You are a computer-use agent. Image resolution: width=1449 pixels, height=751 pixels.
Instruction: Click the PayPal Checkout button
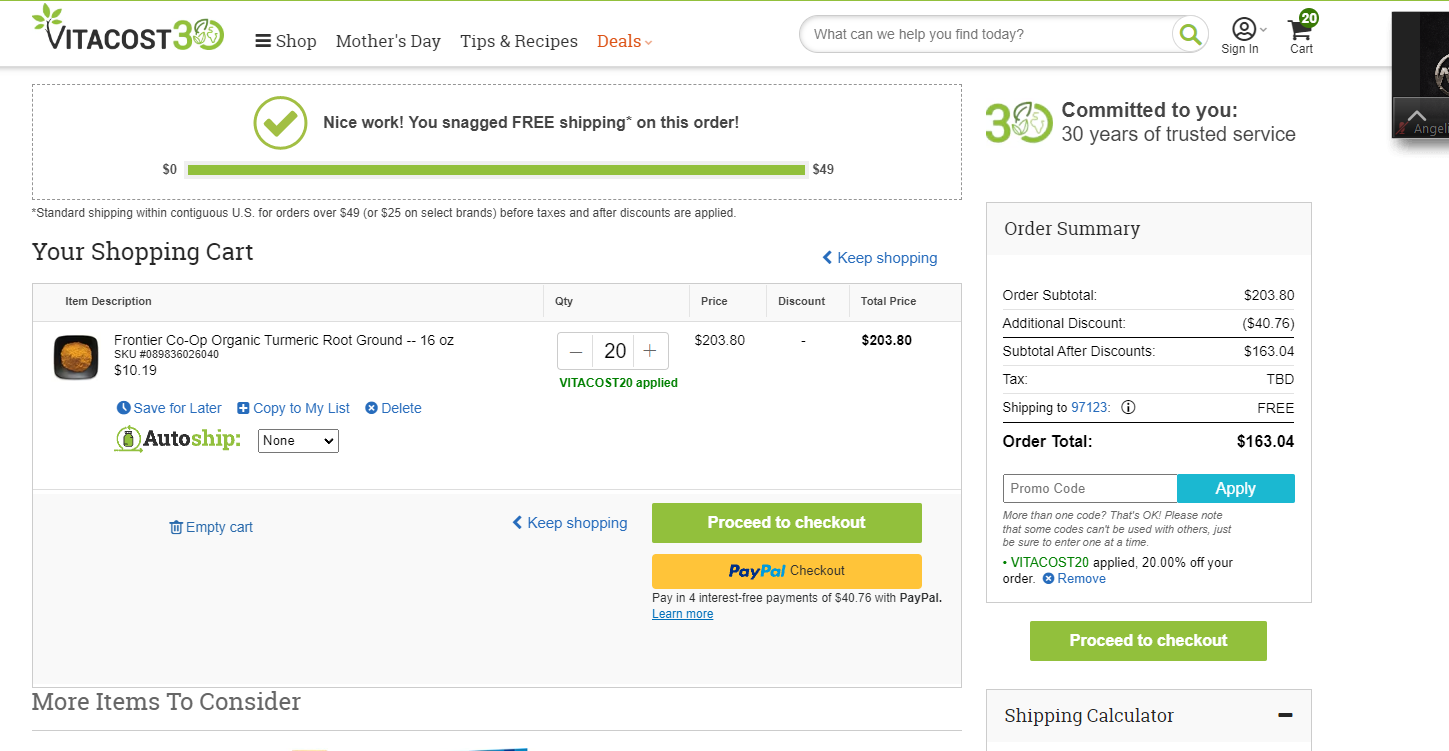(787, 571)
